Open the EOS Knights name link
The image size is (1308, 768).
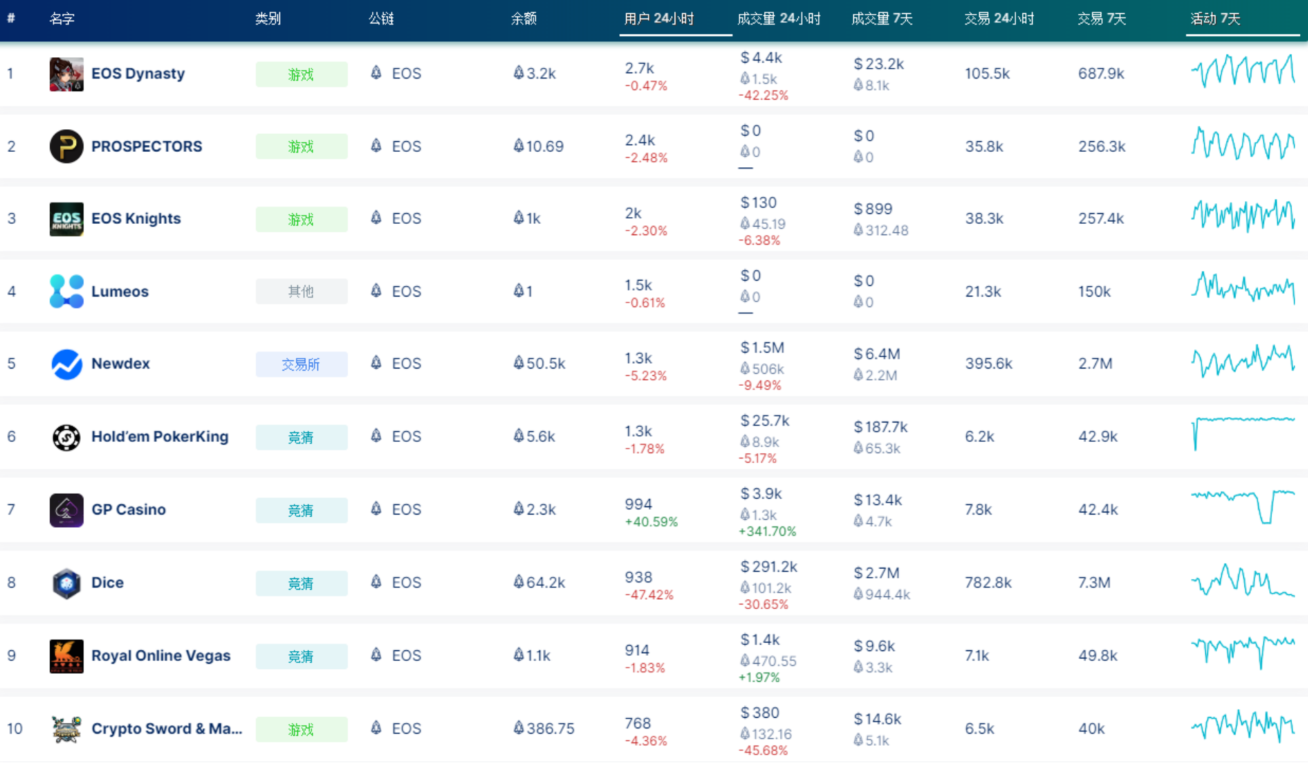coord(136,219)
